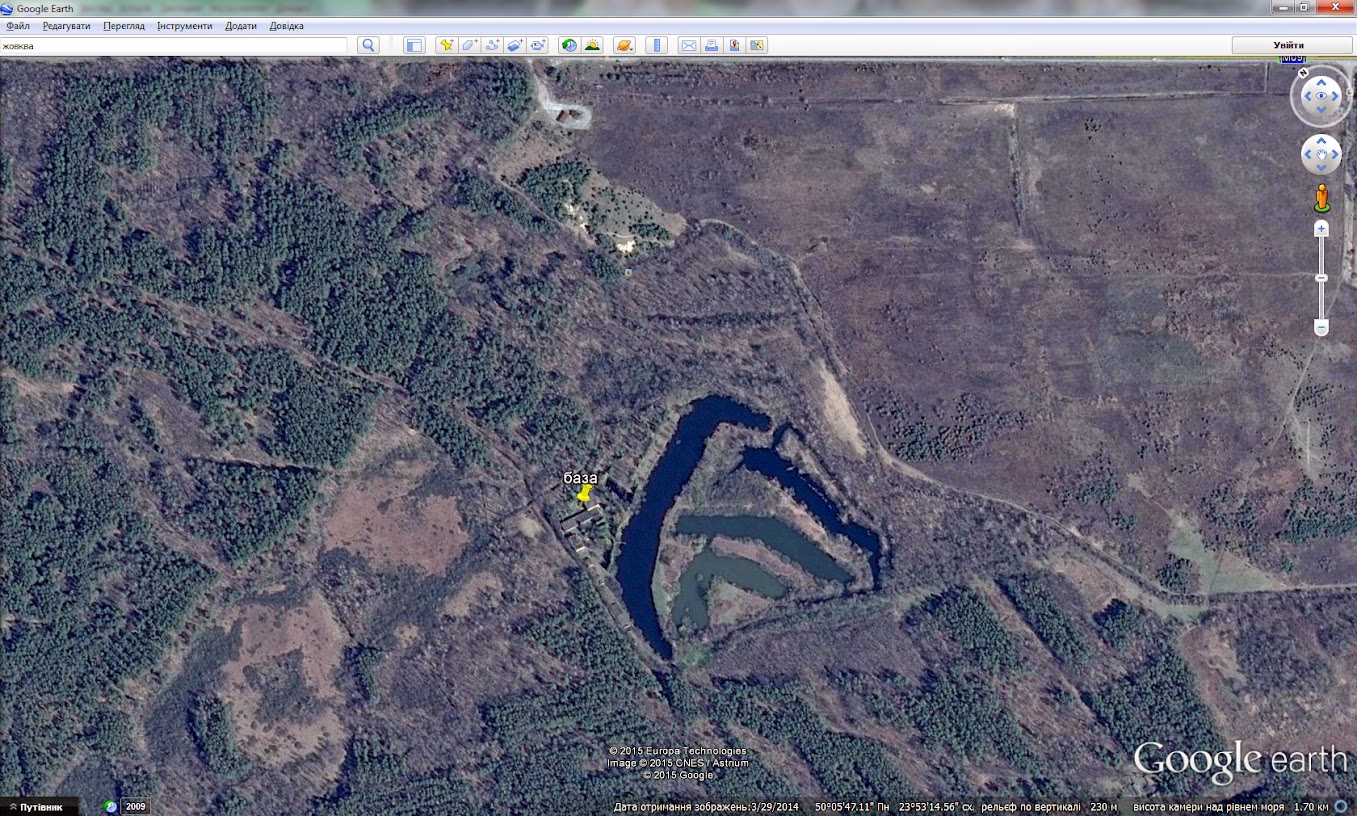Toggle the sidebar panel icon

[x=414, y=45]
